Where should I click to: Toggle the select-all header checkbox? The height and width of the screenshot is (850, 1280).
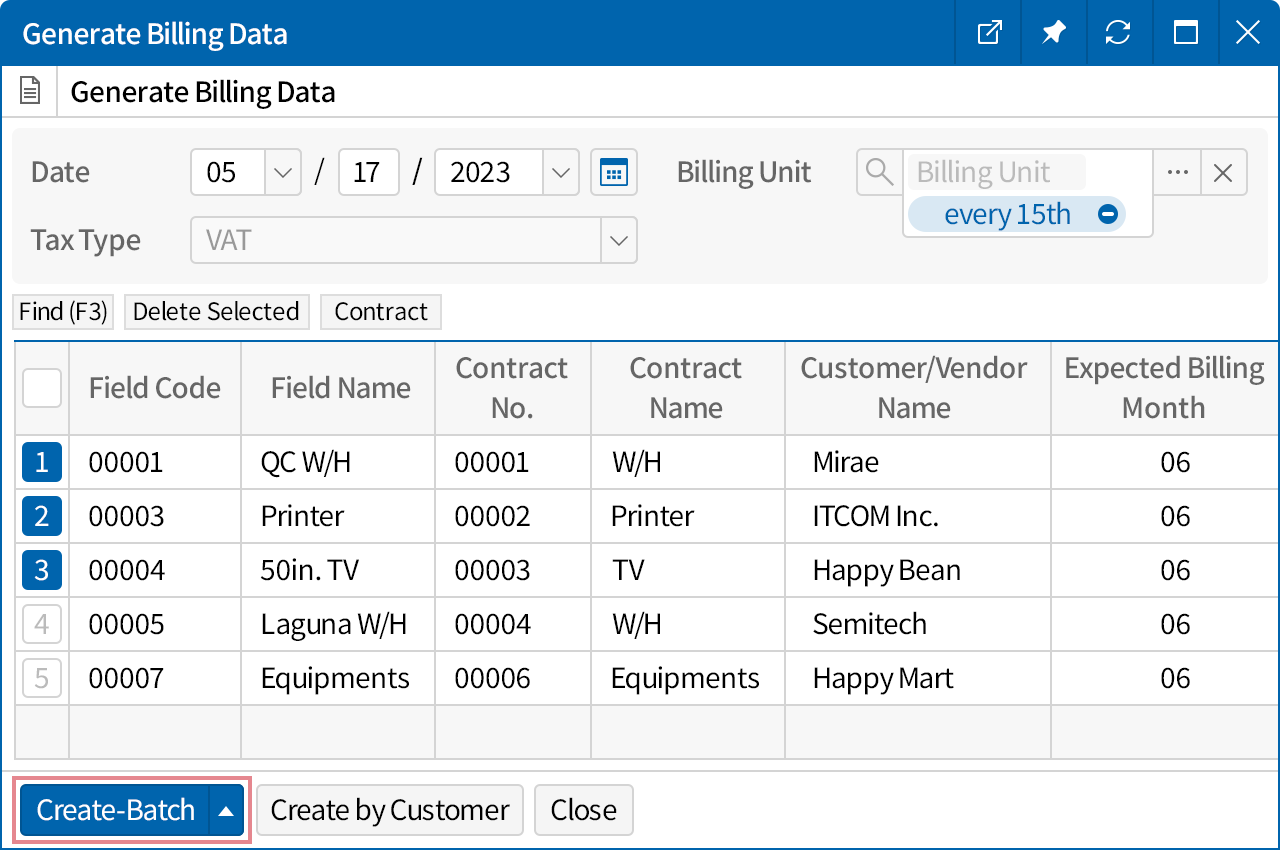[42, 388]
